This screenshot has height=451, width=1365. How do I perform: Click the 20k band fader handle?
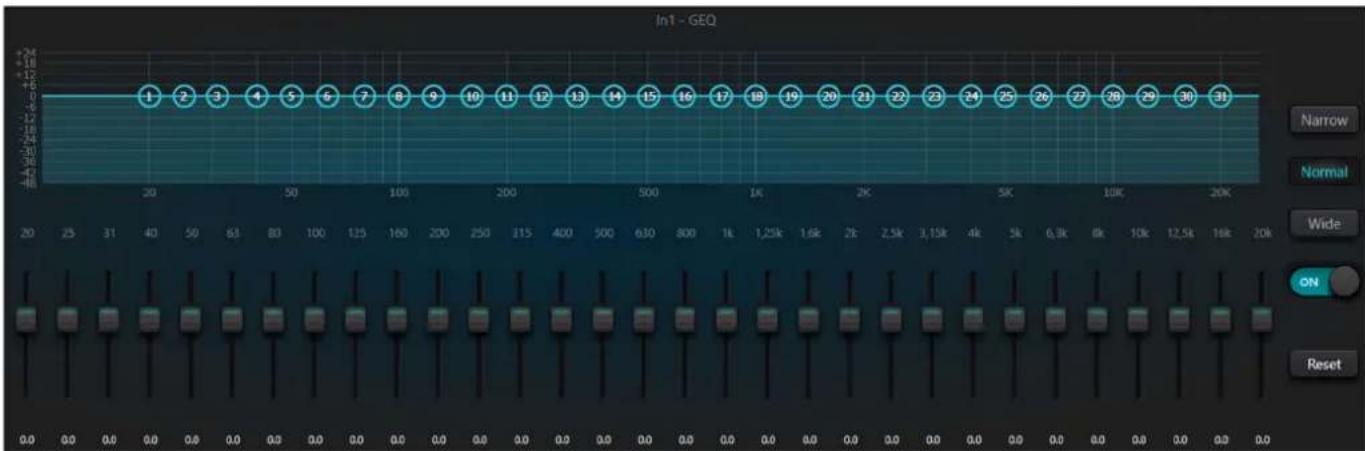pyautogui.click(x=1262, y=320)
